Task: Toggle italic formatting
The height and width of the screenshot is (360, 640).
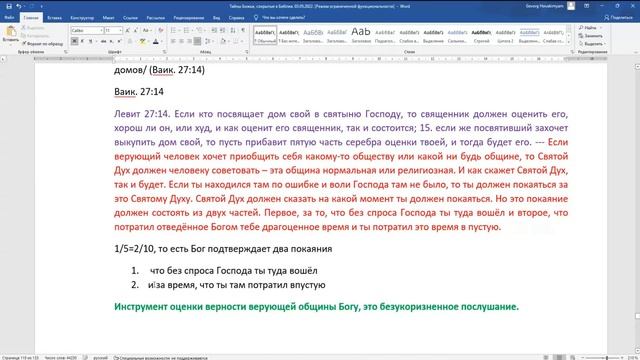Action: (x=82, y=41)
